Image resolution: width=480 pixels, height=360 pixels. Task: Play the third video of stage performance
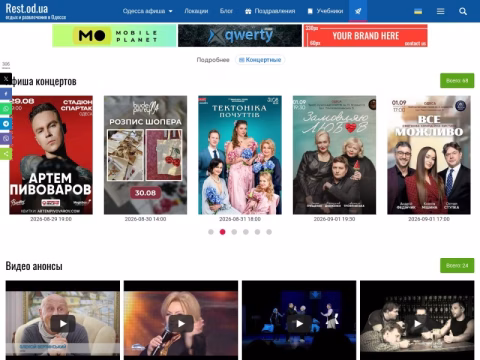pos(299,323)
